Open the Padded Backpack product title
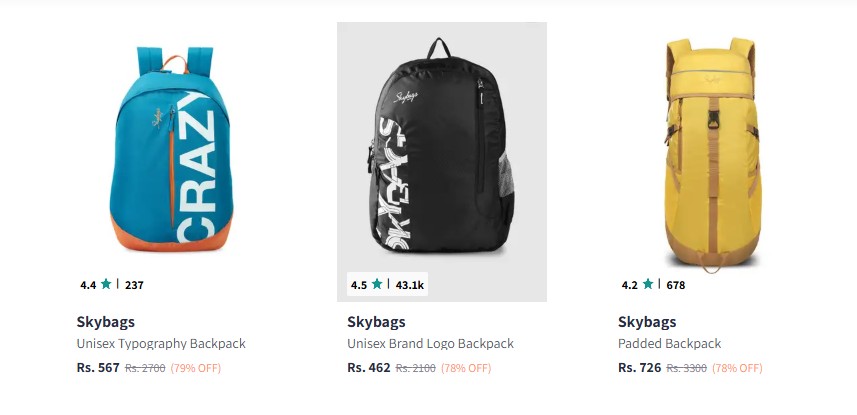 tap(667, 344)
